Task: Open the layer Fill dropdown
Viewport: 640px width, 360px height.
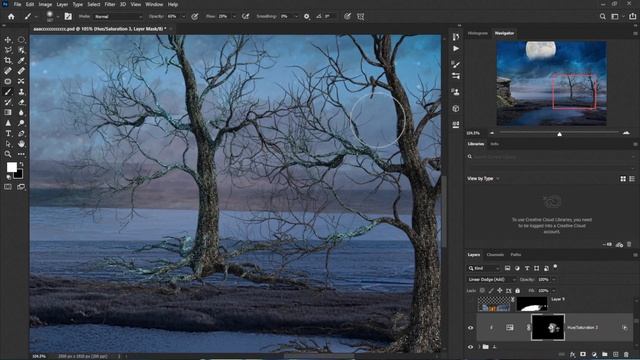Action: point(554,291)
